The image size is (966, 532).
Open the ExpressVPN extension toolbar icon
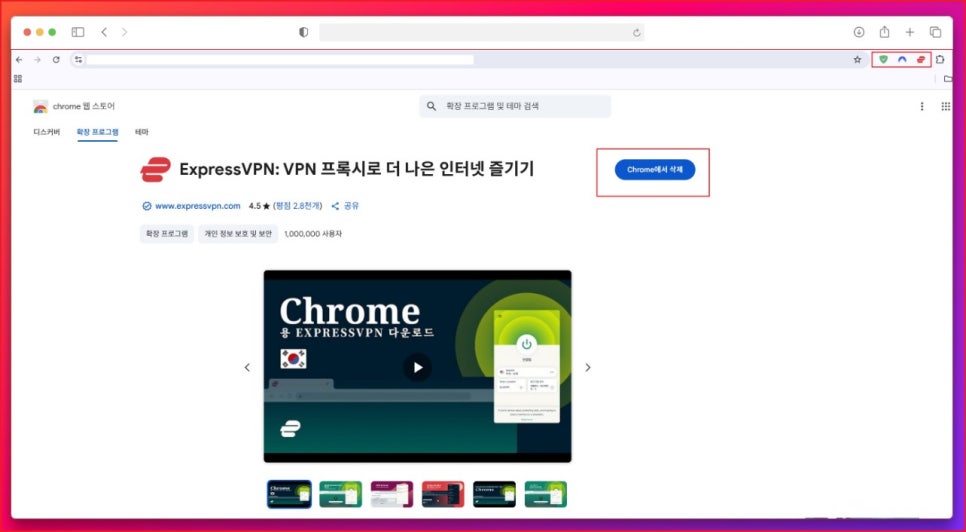pyautogui.click(x=920, y=60)
